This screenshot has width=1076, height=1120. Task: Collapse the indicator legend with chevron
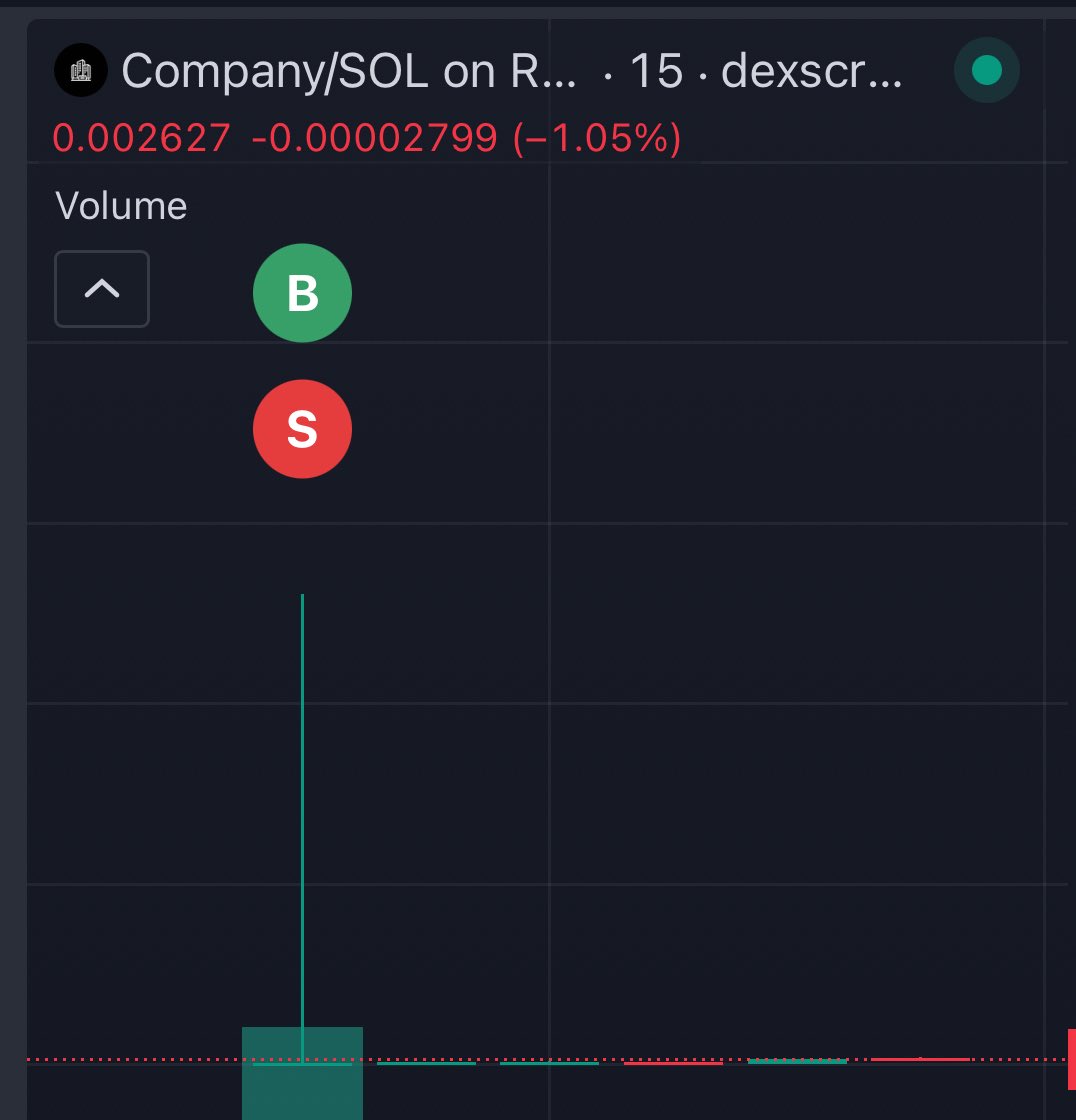(x=102, y=289)
